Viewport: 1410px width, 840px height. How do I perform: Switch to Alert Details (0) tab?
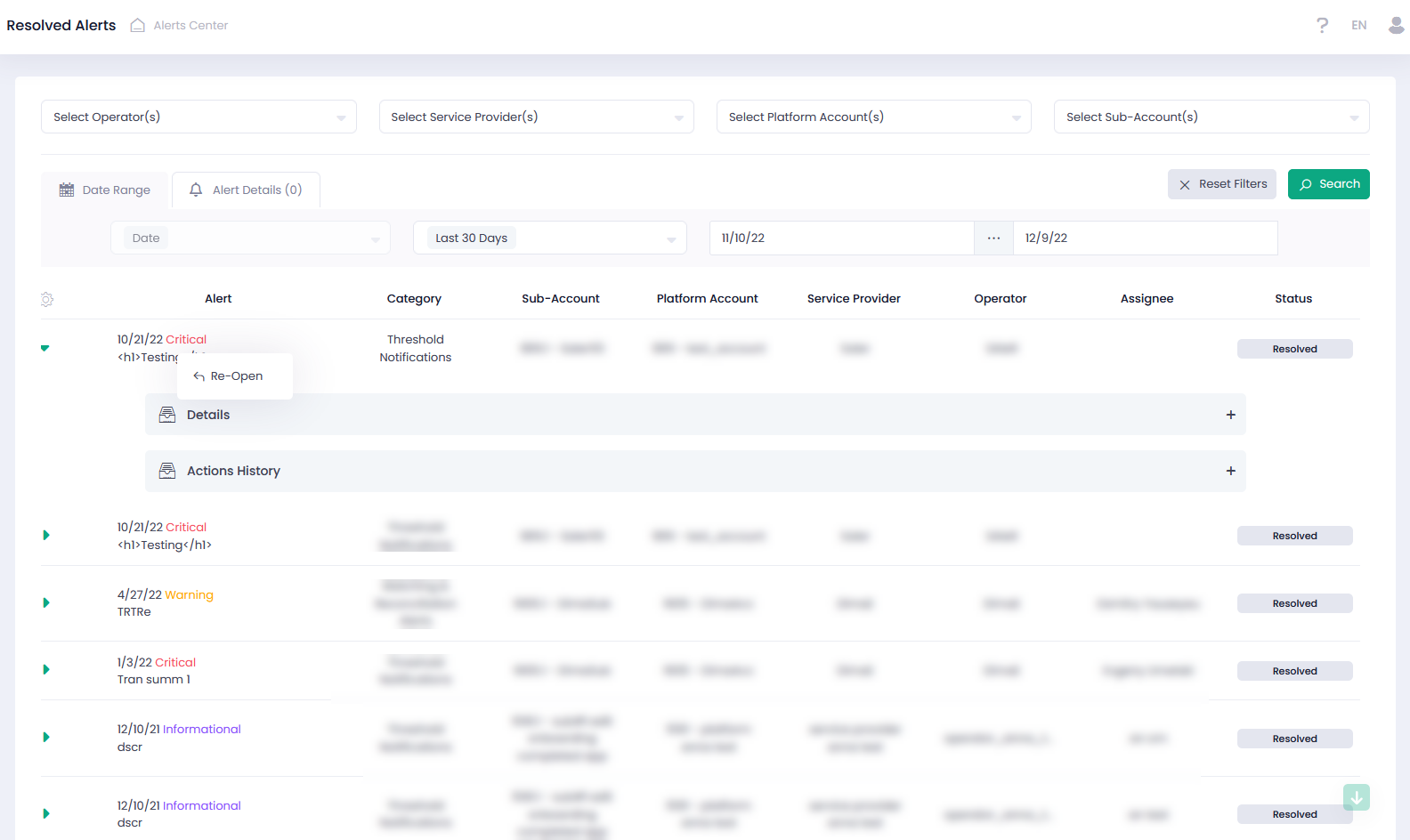pos(246,190)
